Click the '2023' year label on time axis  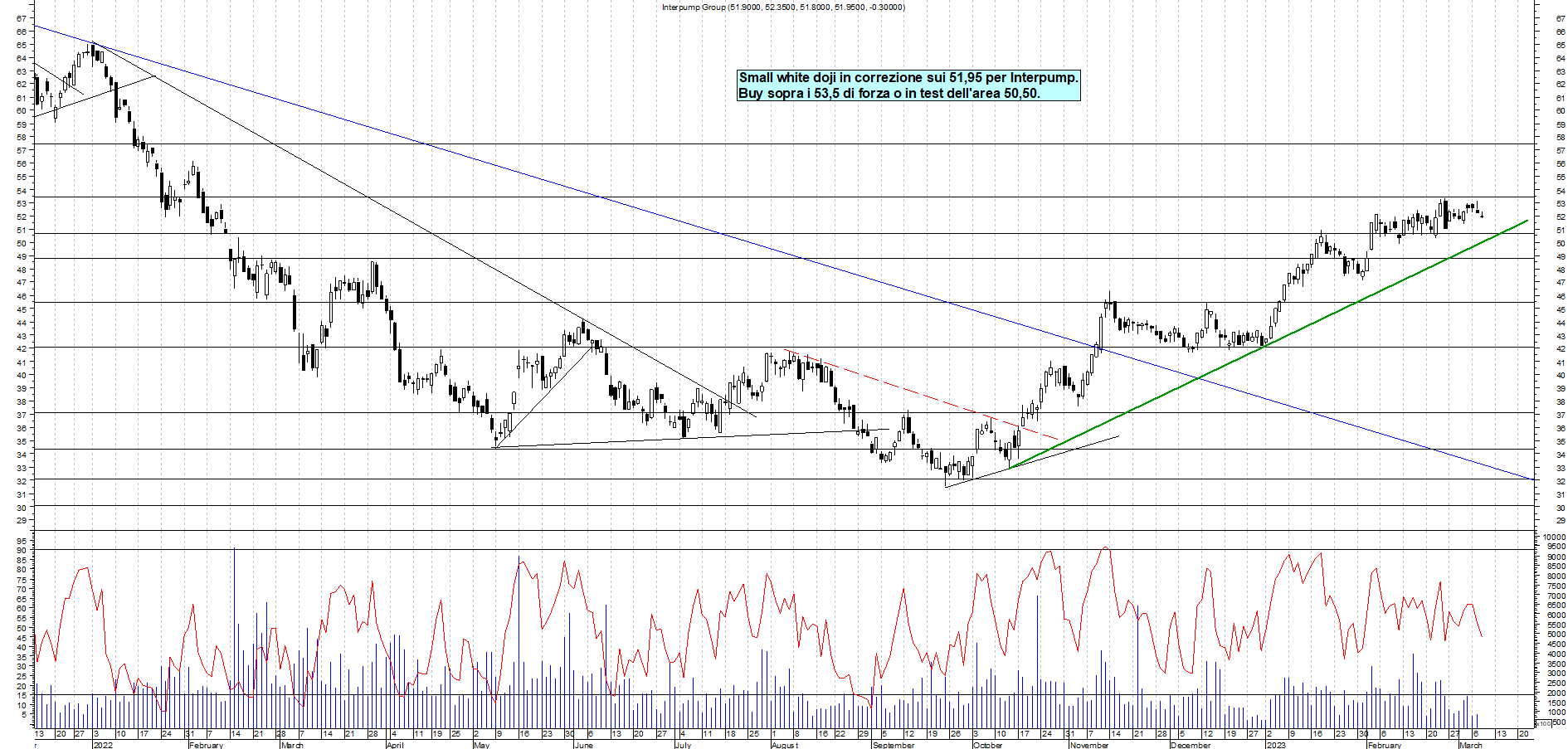[x=1275, y=745]
